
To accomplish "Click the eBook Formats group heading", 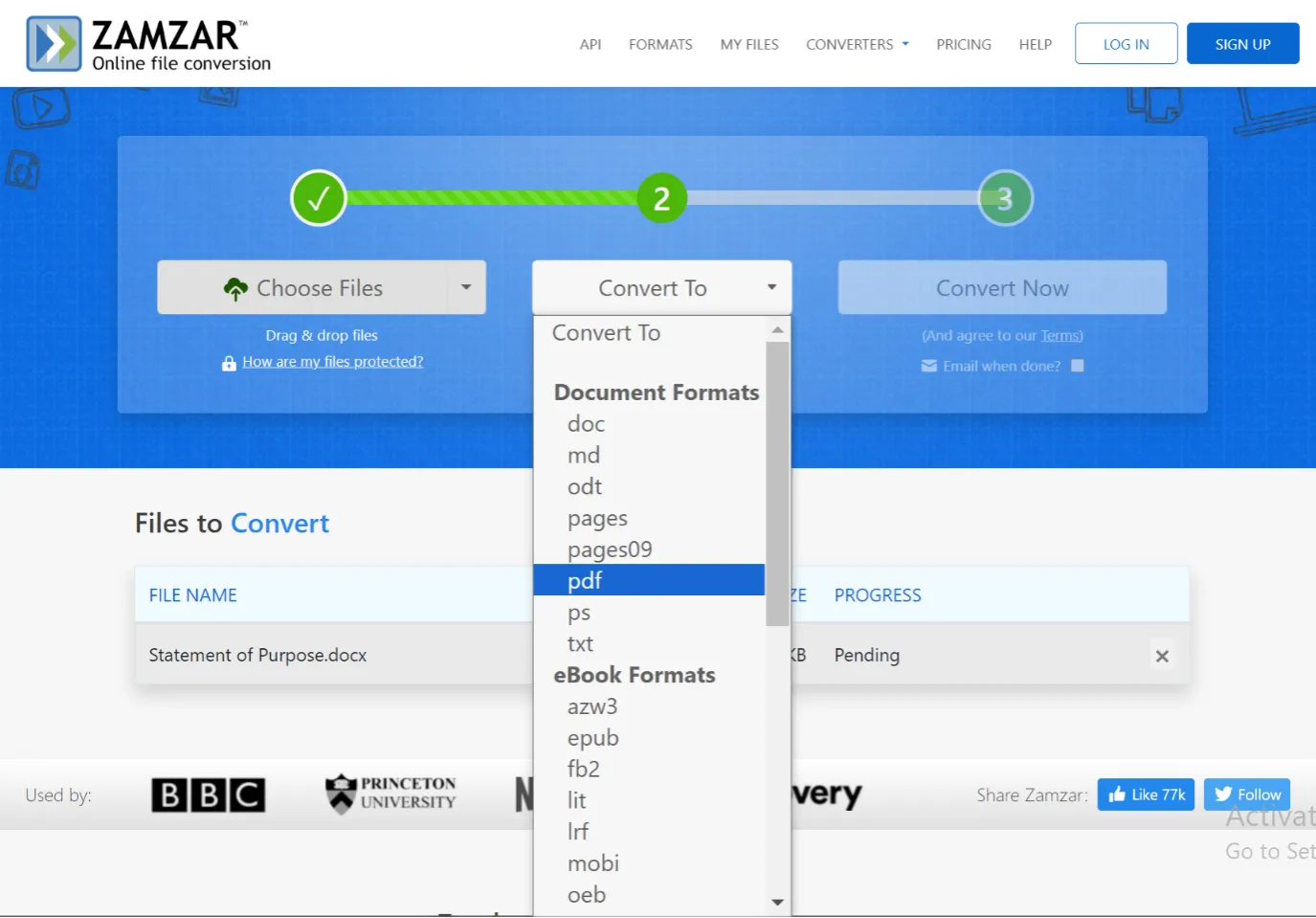I will tap(635, 676).
